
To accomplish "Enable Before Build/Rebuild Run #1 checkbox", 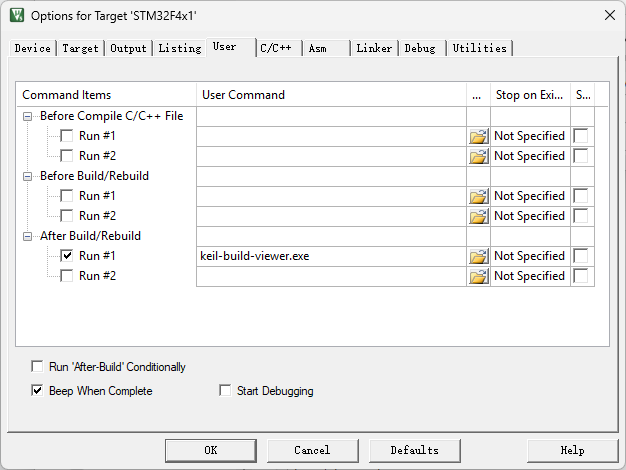I will [x=67, y=196].
